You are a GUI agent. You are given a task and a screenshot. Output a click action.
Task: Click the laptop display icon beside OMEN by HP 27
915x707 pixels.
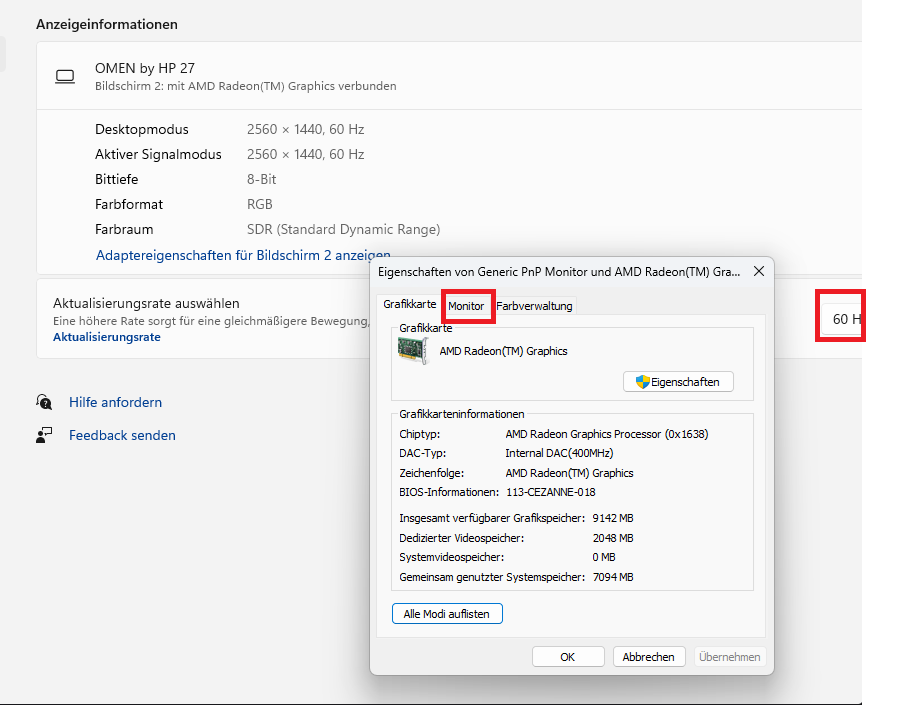(x=65, y=77)
